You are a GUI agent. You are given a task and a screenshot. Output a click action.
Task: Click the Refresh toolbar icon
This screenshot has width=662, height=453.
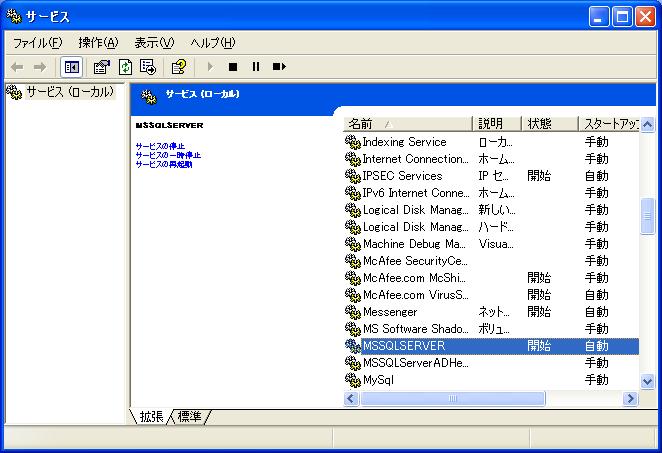click(x=125, y=67)
